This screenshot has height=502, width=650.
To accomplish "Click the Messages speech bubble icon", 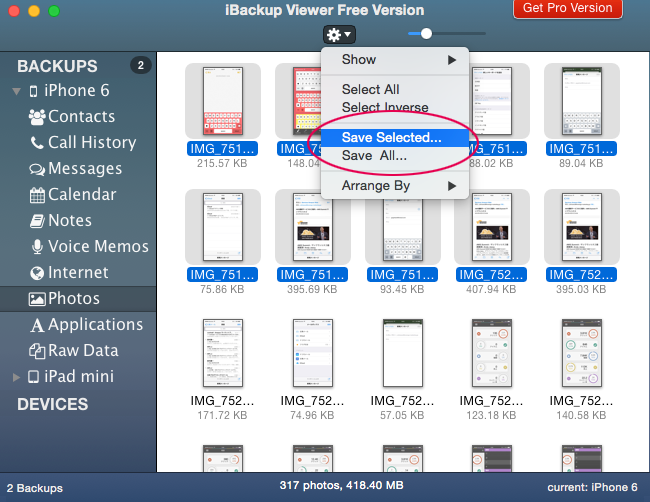I will coord(37,169).
